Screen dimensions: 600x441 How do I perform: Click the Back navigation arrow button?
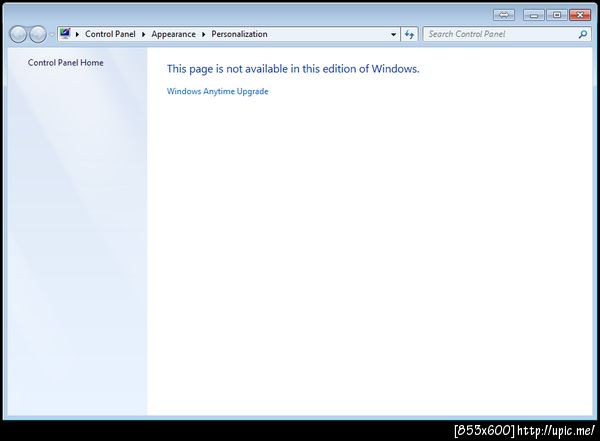(18, 34)
